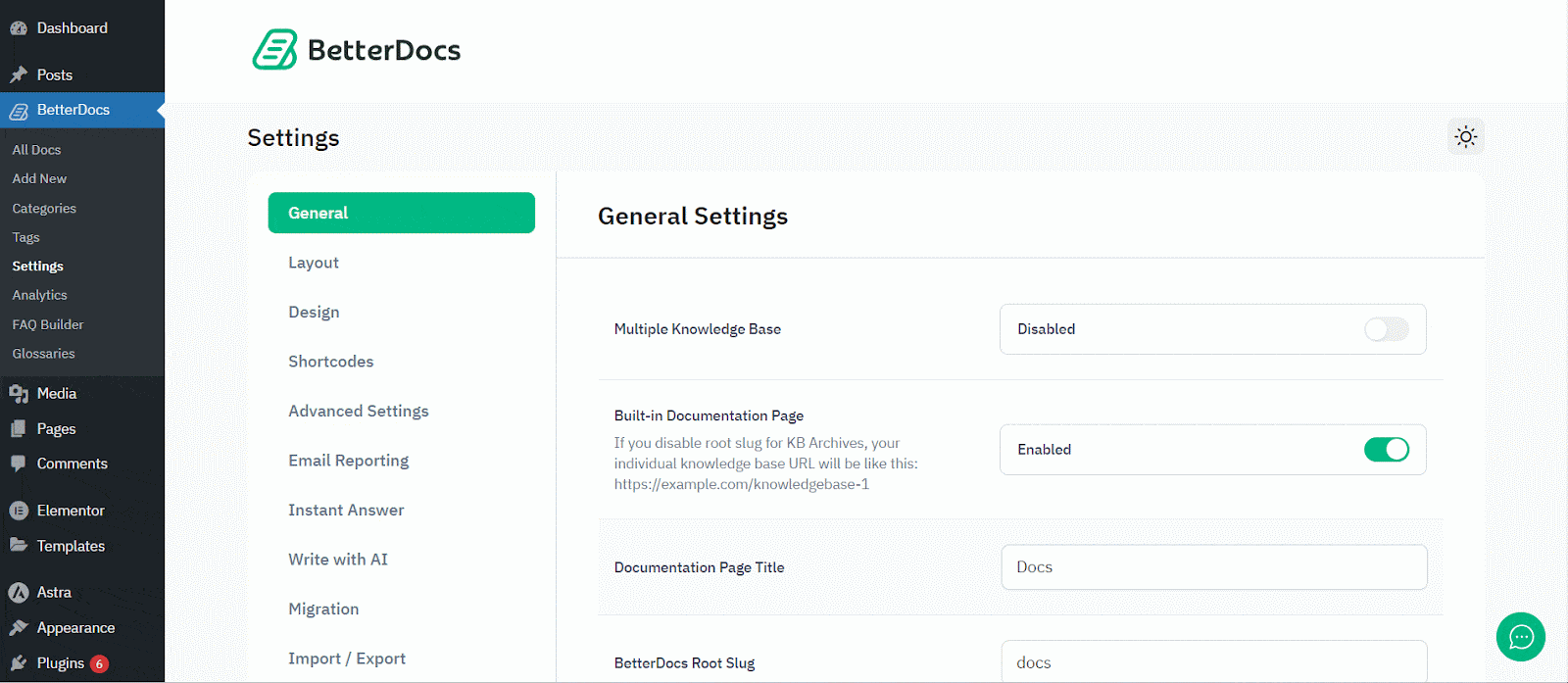Open Media library in sidebar
The height and width of the screenshot is (683, 1568).
click(x=56, y=393)
